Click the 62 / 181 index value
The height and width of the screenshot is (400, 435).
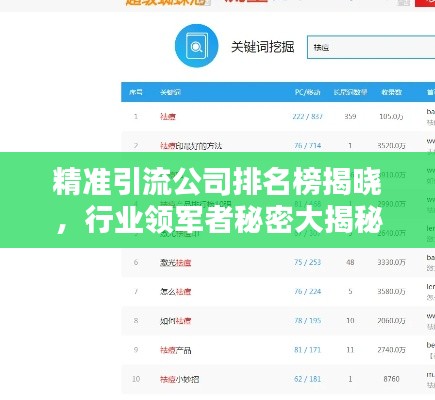point(307,379)
